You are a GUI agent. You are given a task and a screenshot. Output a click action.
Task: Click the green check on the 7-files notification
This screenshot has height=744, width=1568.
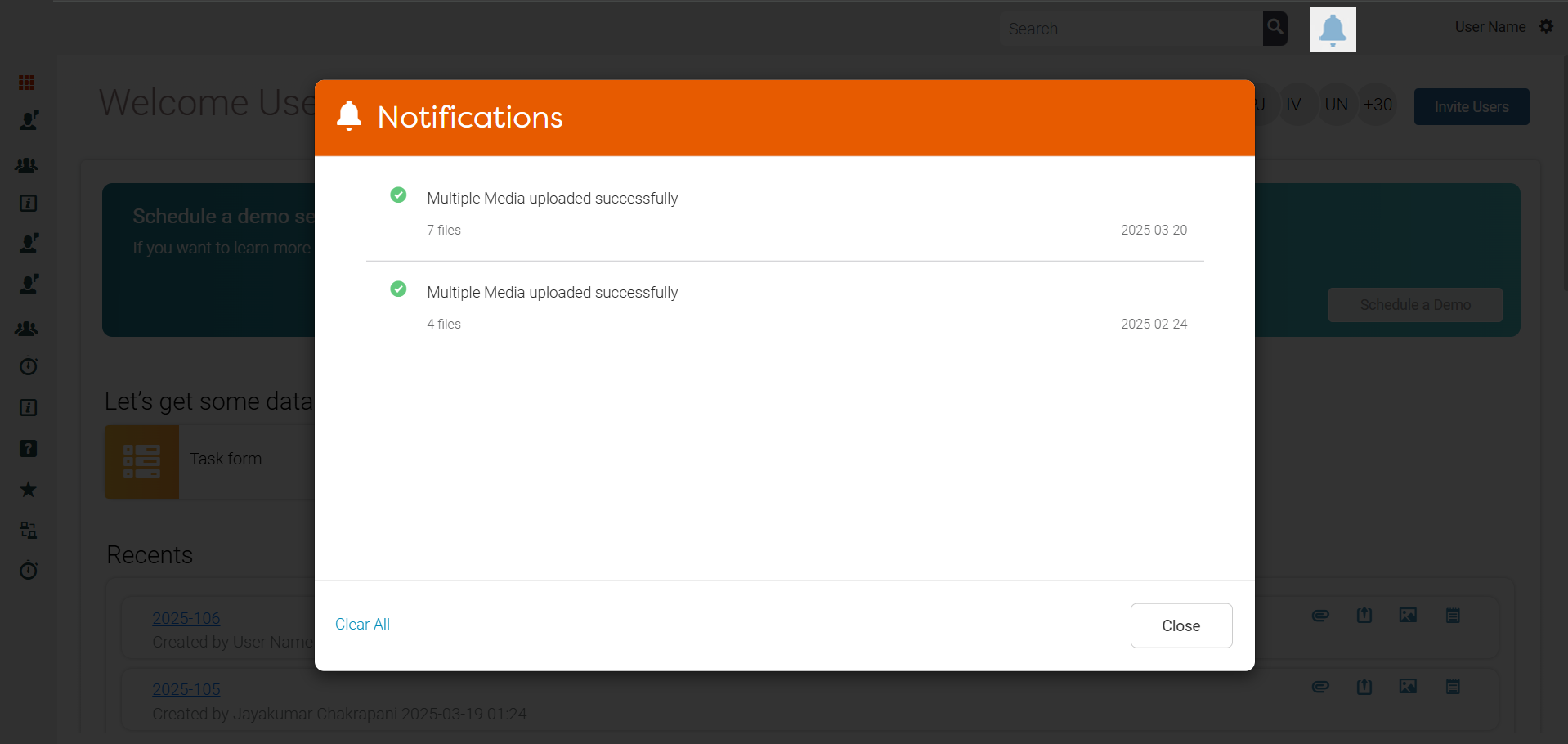click(x=398, y=195)
